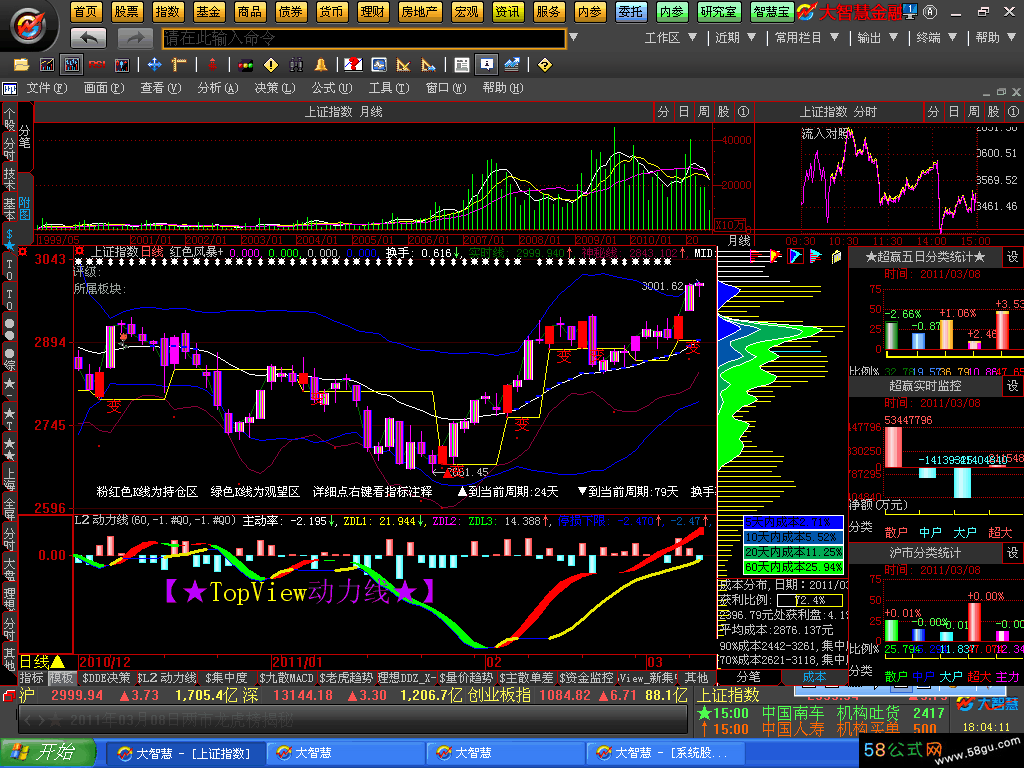
Task: Click the forward arrow navigation button
Action: [135, 39]
